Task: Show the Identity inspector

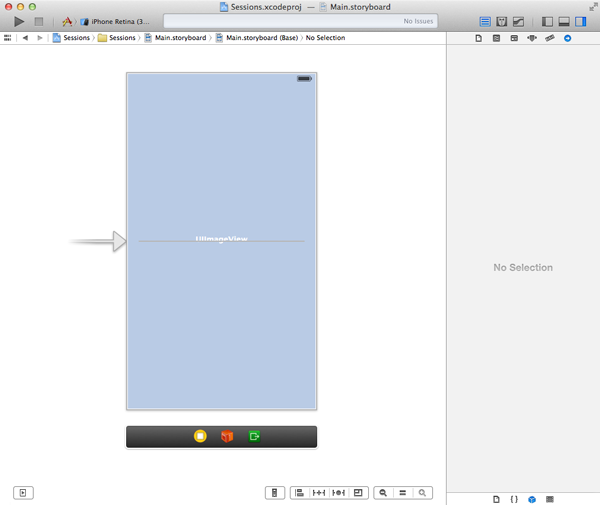Action: (x=514, y=38)
